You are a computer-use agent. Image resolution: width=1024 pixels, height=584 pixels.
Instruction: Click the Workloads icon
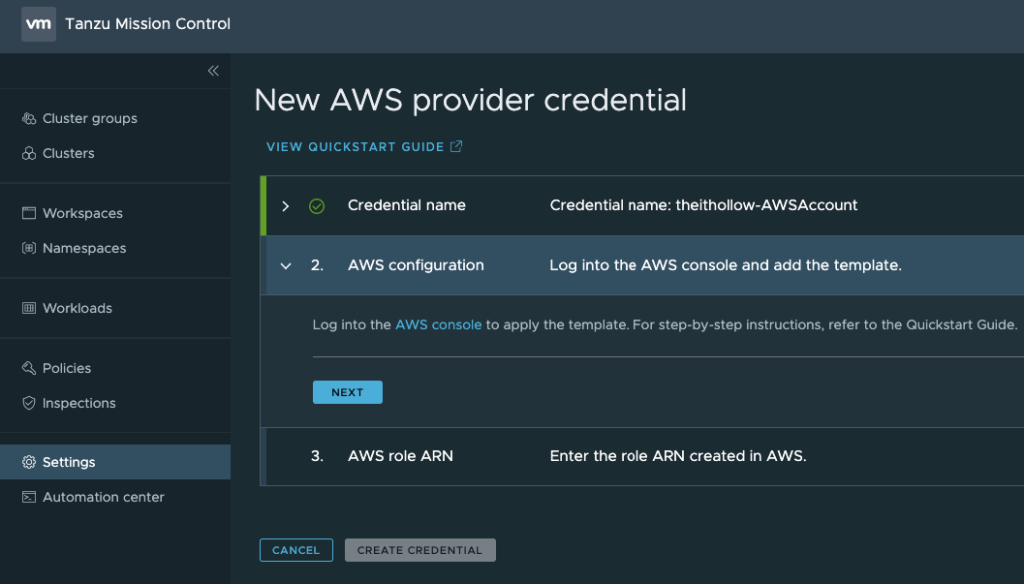pyautogui.click(x=29, y=309)
